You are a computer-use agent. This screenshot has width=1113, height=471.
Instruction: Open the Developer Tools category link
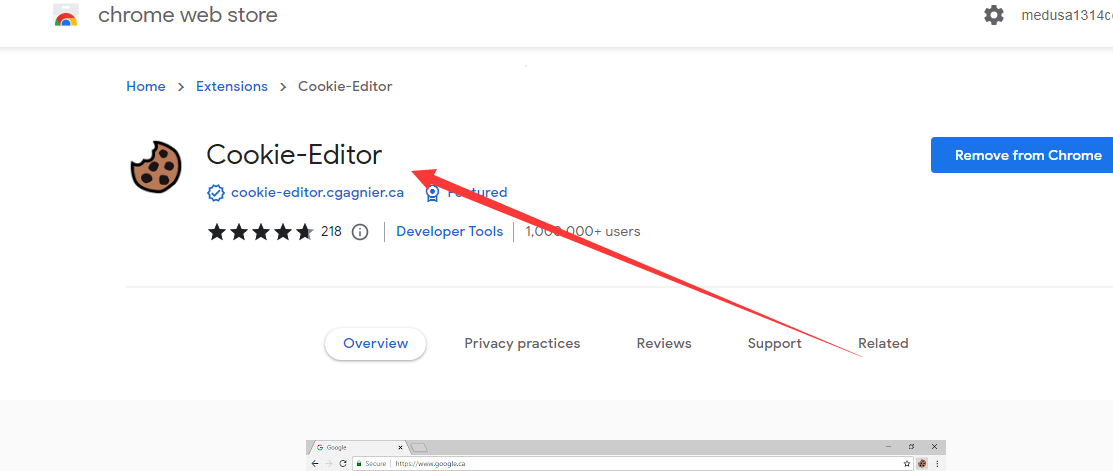tap(449, 231)
